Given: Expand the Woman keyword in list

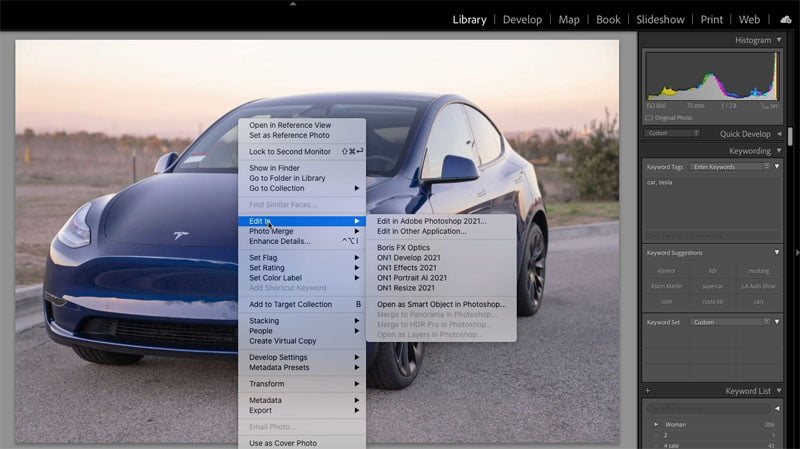Looking at the screenshot, I should point(656,424).
